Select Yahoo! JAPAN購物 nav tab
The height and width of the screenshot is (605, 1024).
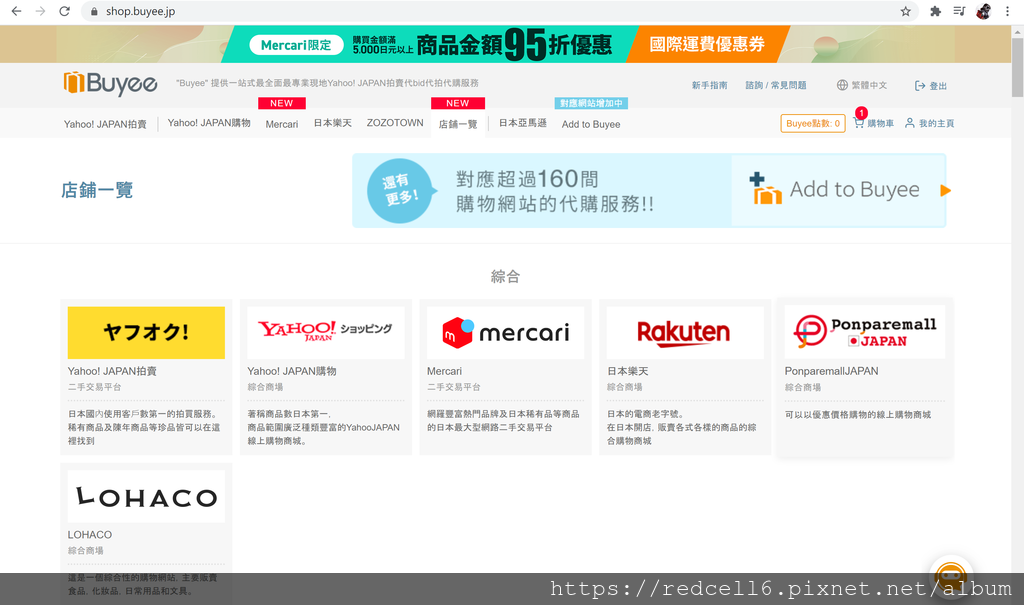(209, 123)
